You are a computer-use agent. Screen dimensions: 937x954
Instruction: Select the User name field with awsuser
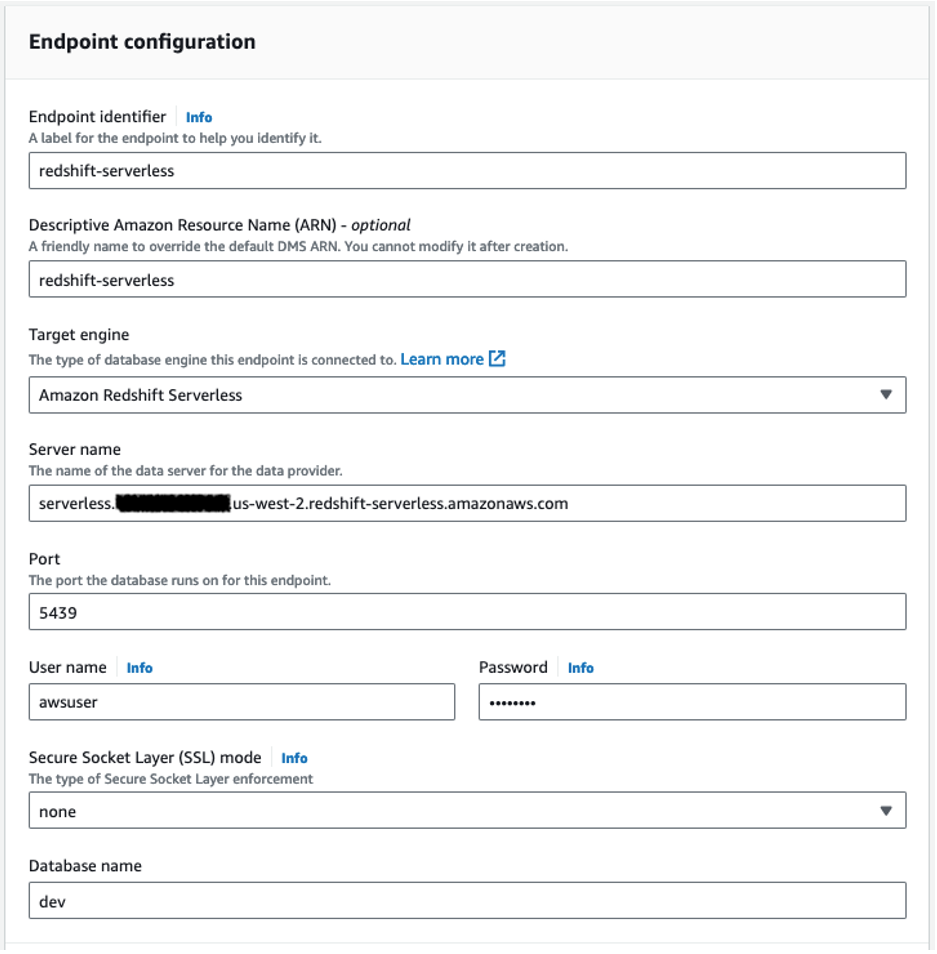pyautogui.click(x=242, y=703)
